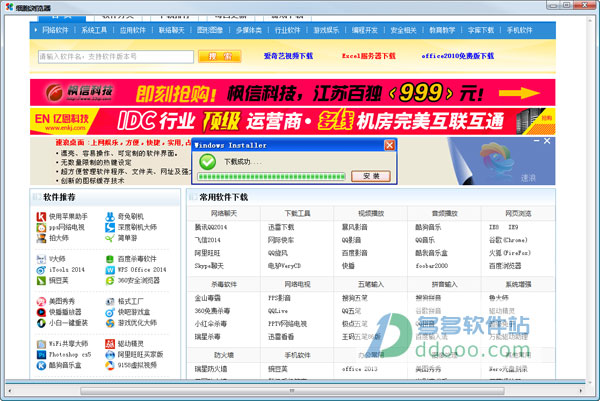The image size is (600, 401).
Task: Open the 深度刷机大师 icon
Action: [x=110, y=227]
